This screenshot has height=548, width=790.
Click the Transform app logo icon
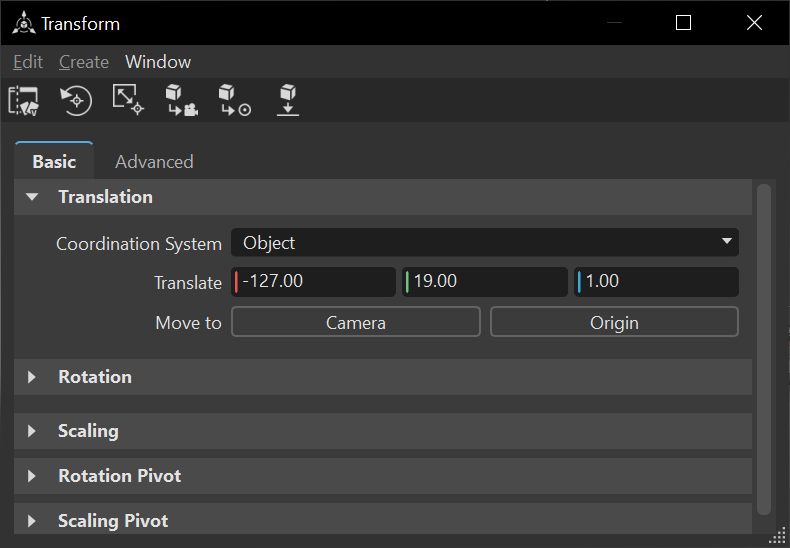click(x=24, y=23)
